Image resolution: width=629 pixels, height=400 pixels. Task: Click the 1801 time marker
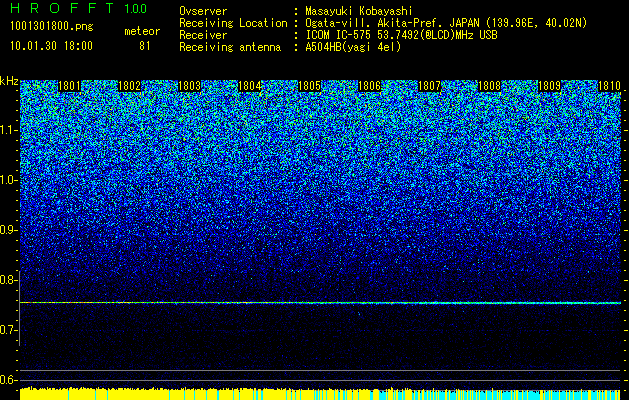69,86
